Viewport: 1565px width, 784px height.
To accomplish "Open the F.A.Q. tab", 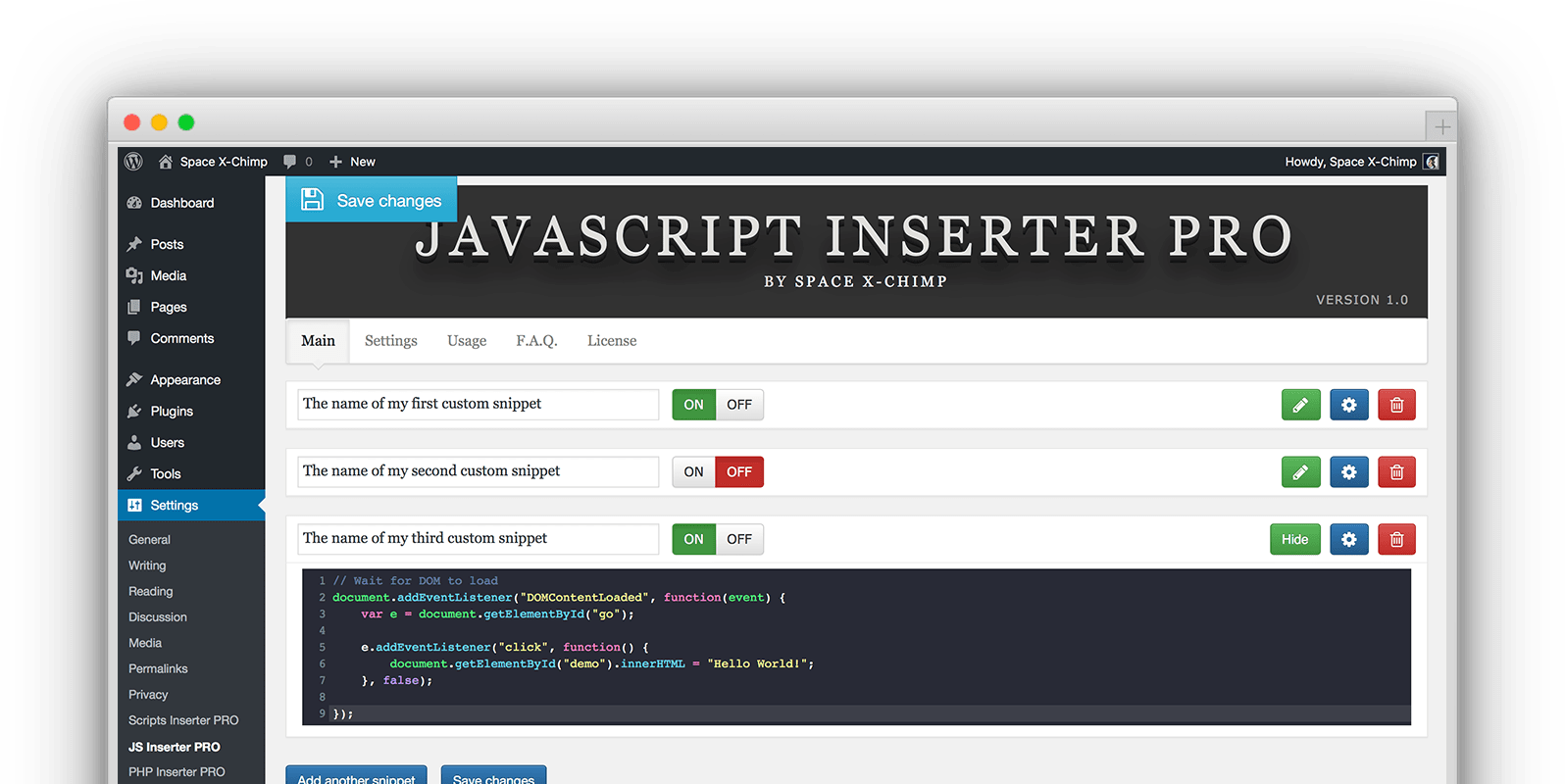I will [536, 341].
